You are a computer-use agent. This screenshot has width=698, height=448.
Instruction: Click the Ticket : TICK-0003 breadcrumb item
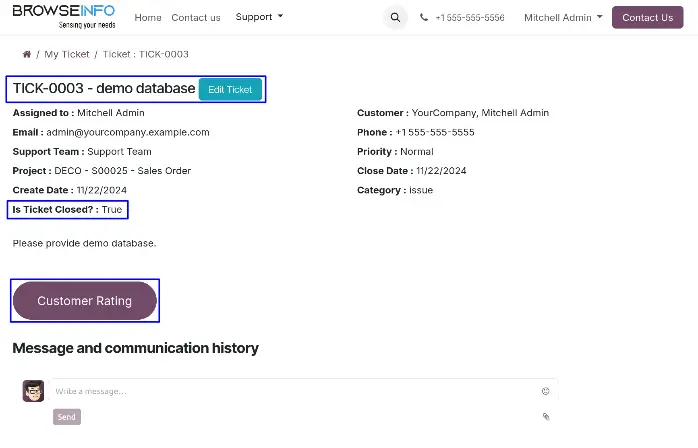146,54
